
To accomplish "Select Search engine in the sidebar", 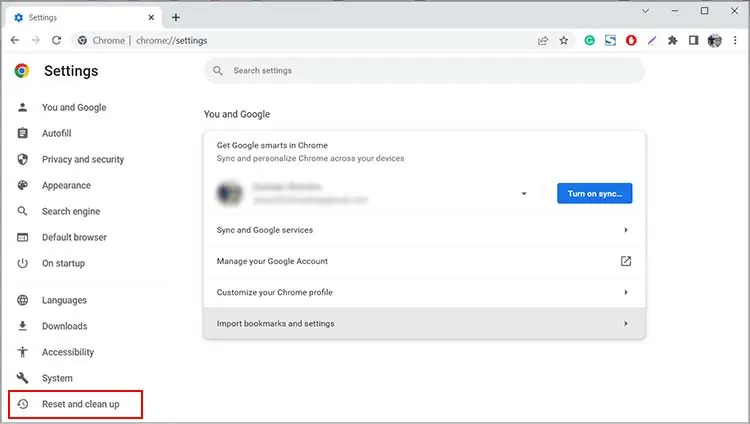I will point(71,211).
